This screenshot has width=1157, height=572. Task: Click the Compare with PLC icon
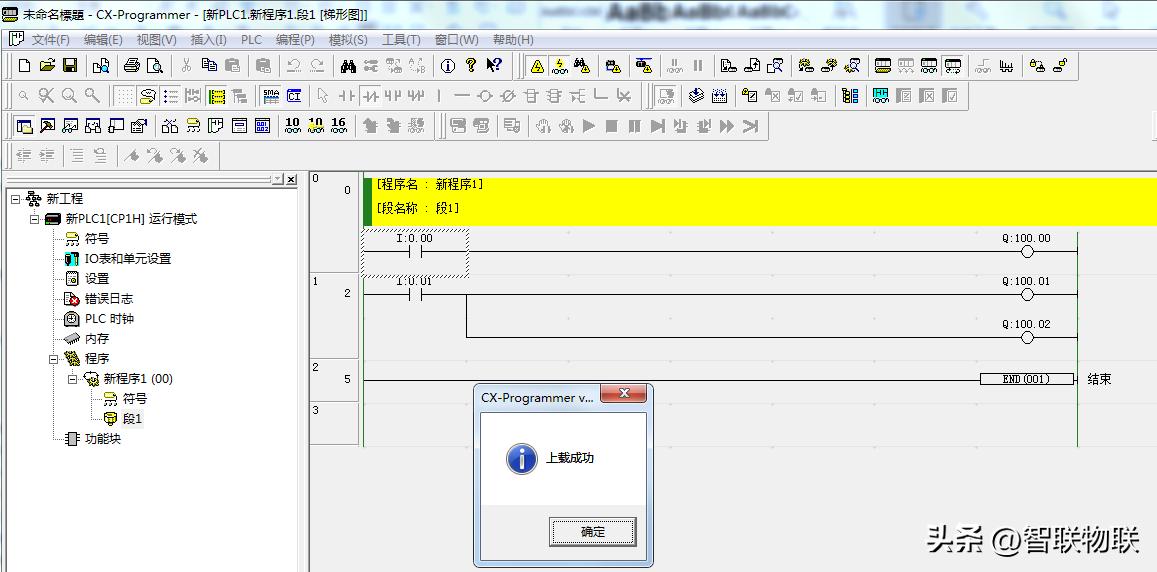point(775,66)
